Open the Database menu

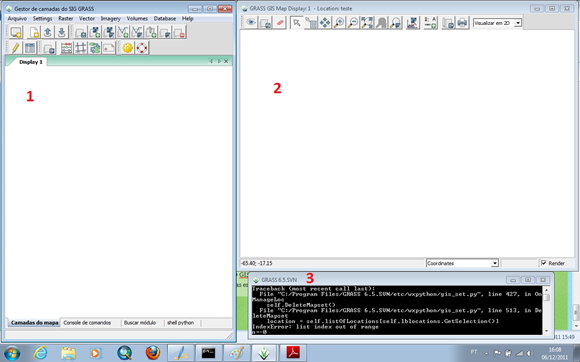click(165, 18)
